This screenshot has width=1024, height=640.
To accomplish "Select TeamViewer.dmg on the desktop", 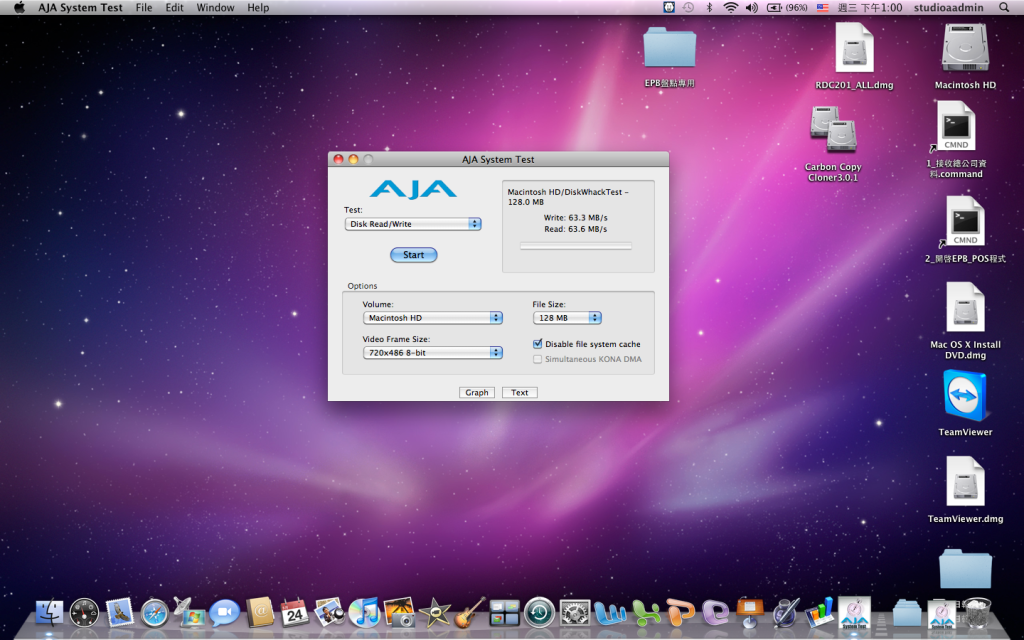I will click(x=965, y=482).
